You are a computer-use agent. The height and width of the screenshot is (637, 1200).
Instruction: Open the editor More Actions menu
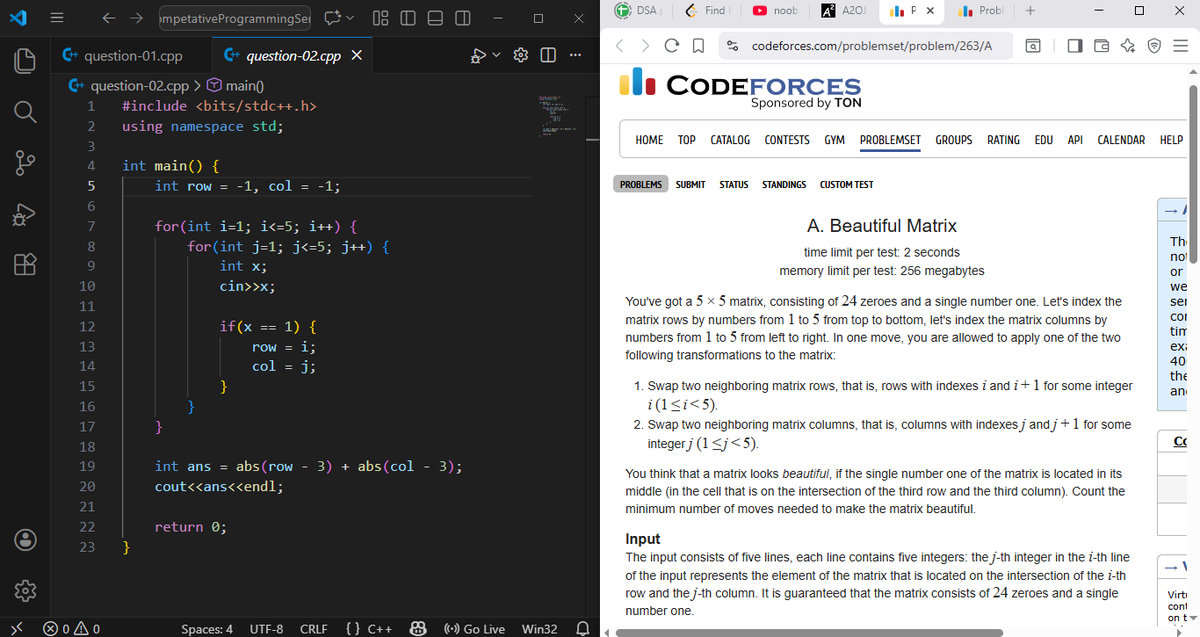click(x=574, y=57)
